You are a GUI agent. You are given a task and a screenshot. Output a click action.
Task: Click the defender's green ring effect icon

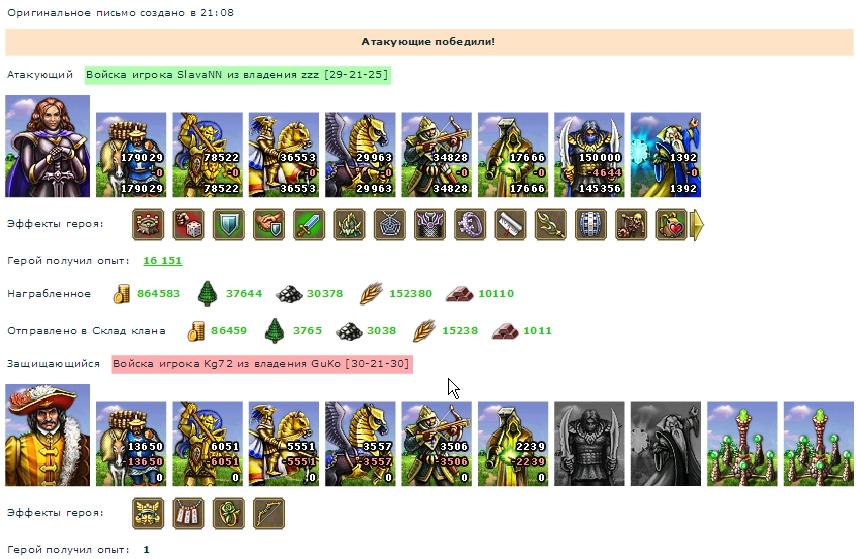pos(229,513)
